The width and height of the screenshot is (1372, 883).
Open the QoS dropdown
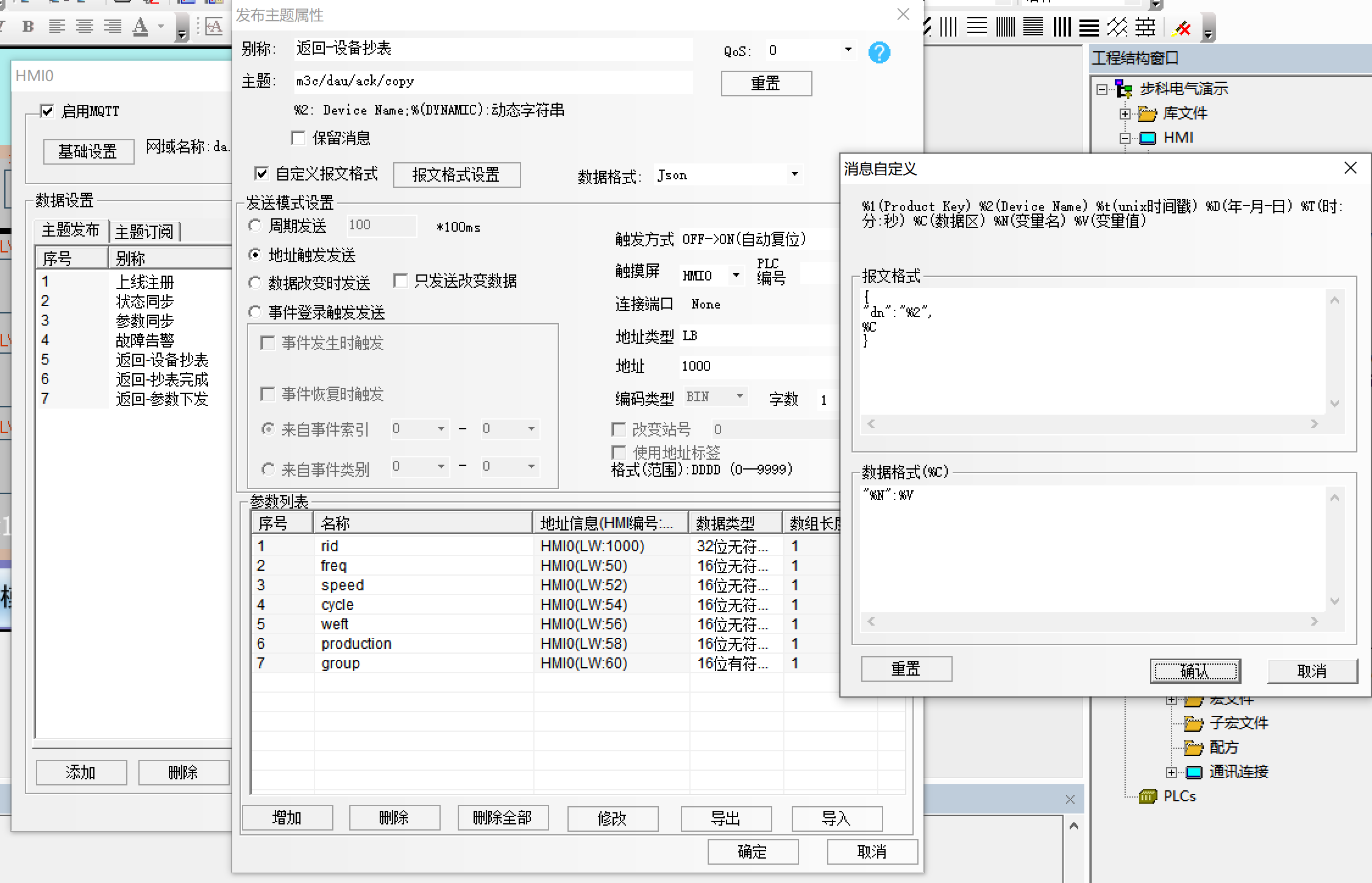[x=848, y=49]
